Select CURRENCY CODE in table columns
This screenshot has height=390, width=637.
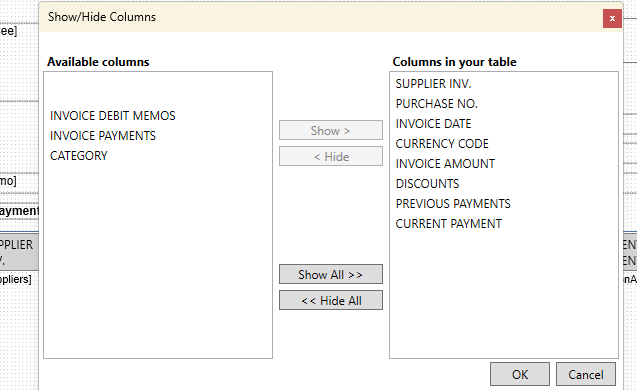pyautogui.click(x=442, y=143)
